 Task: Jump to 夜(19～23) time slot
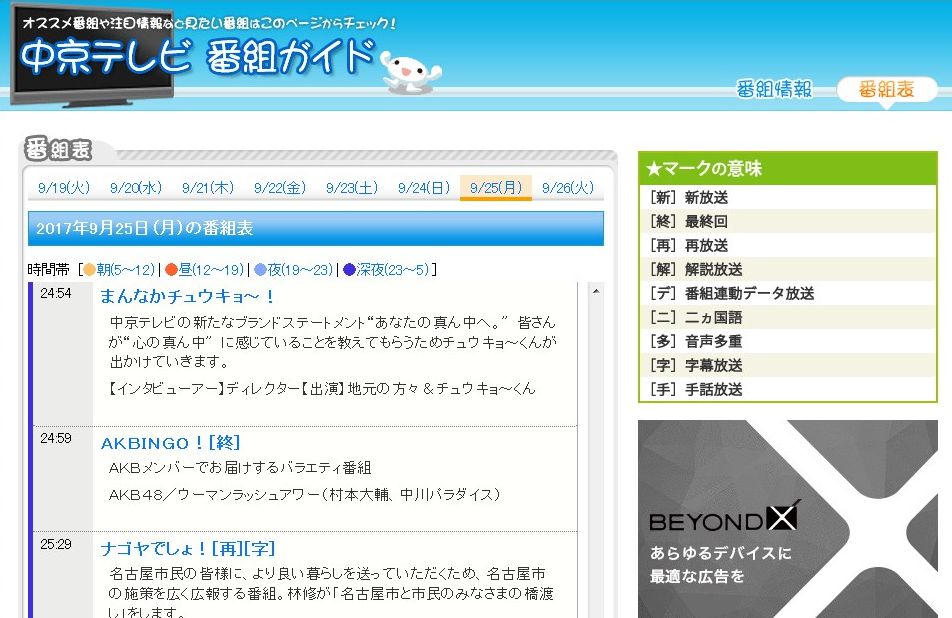click(300, 270)
